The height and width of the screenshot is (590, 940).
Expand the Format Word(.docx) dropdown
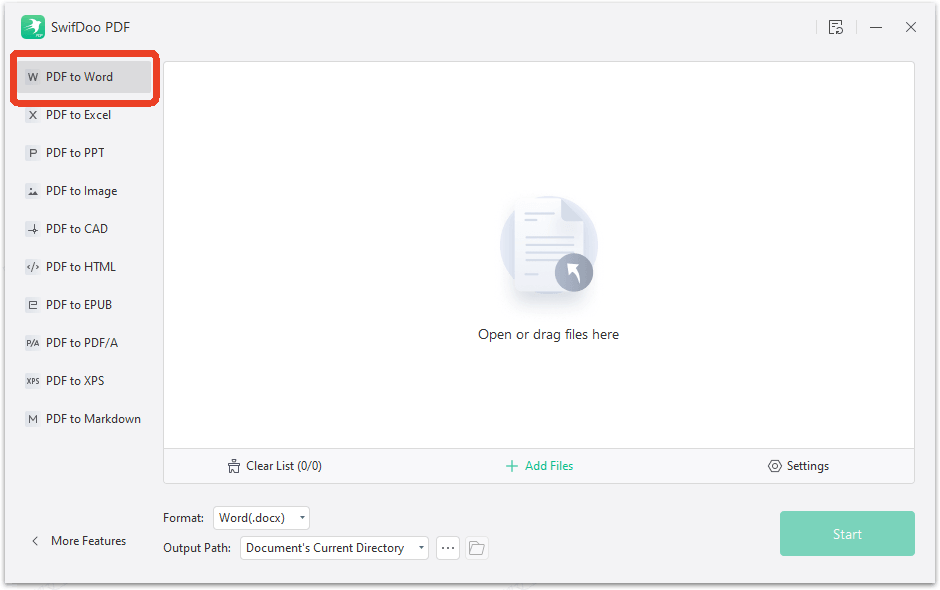click(x=261, y=518)
